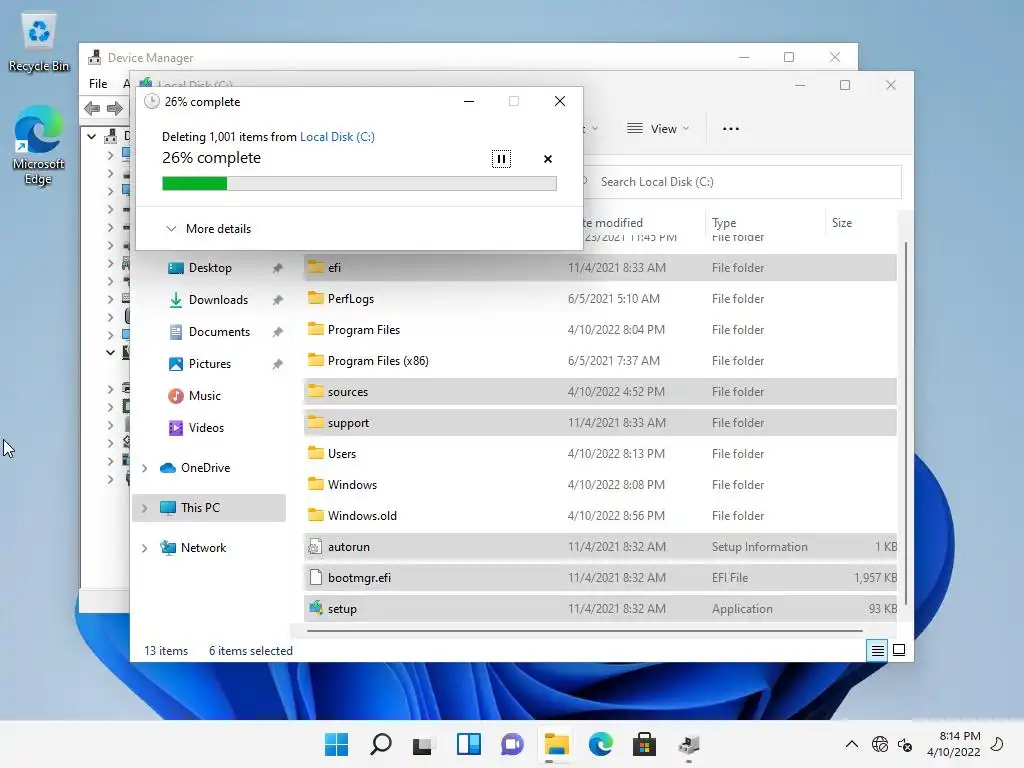The height and width of the screenshot is (768, 1024).
Task: Click the Windows.old date 4/10/2022 8:56 PM
Action: click(x=616, y=515)
